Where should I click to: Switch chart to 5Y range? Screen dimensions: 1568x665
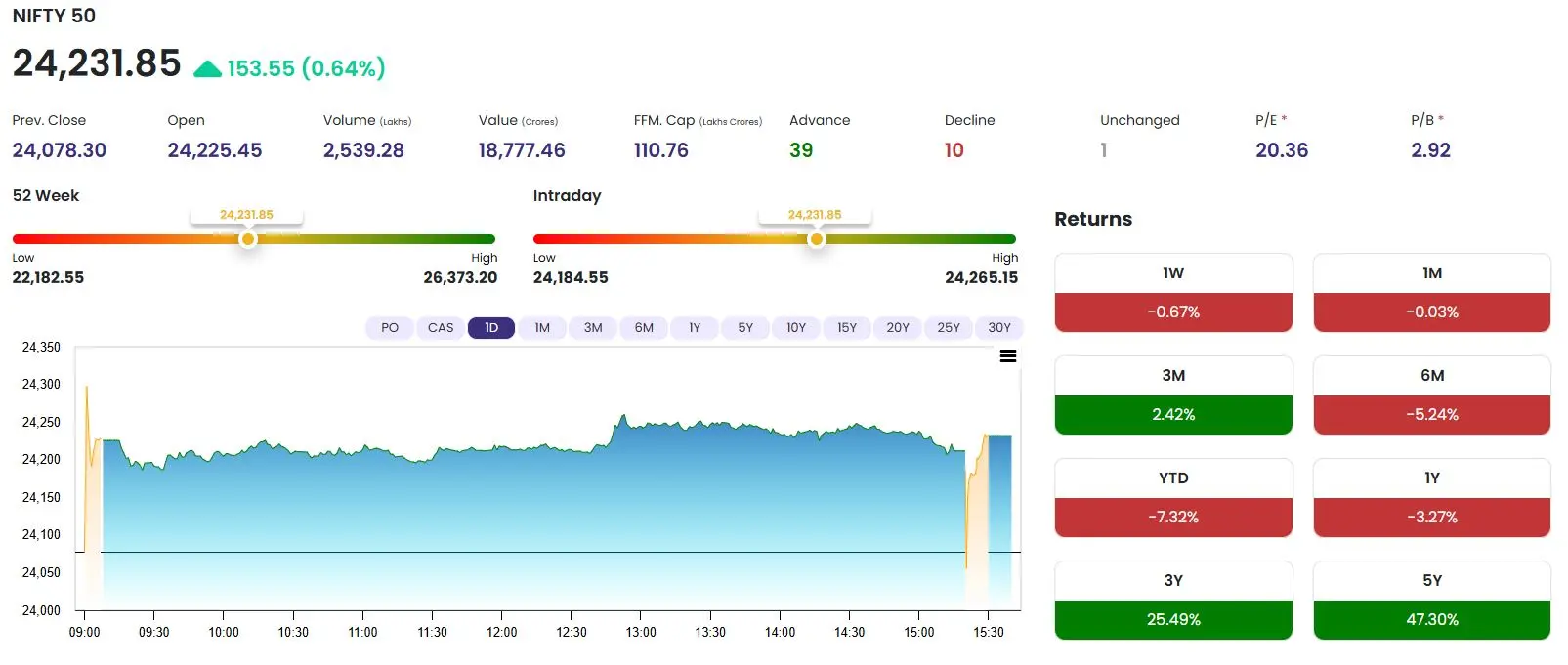point(745,328)
